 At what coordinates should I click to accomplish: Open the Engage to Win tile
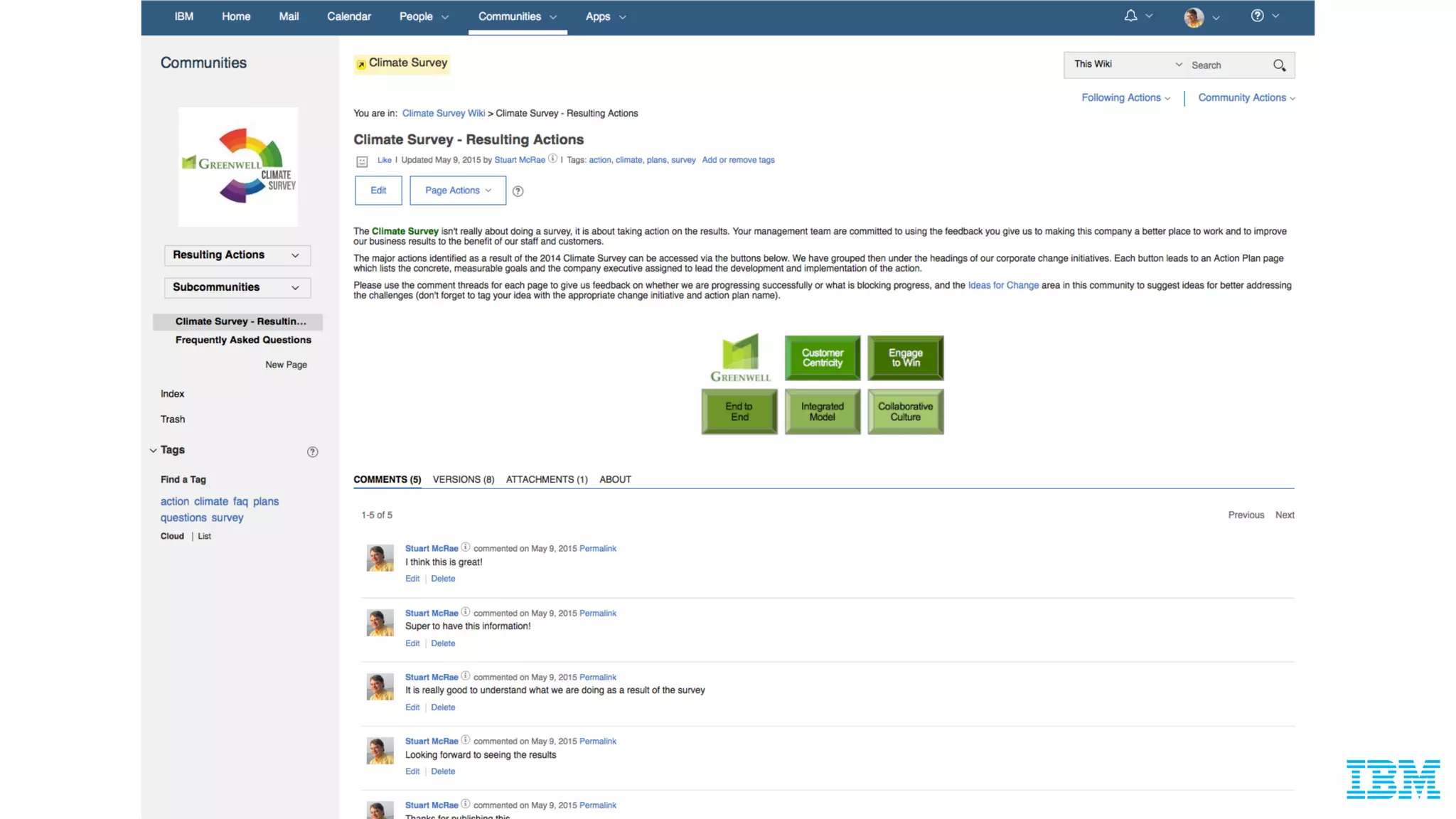tap(905, 358)
